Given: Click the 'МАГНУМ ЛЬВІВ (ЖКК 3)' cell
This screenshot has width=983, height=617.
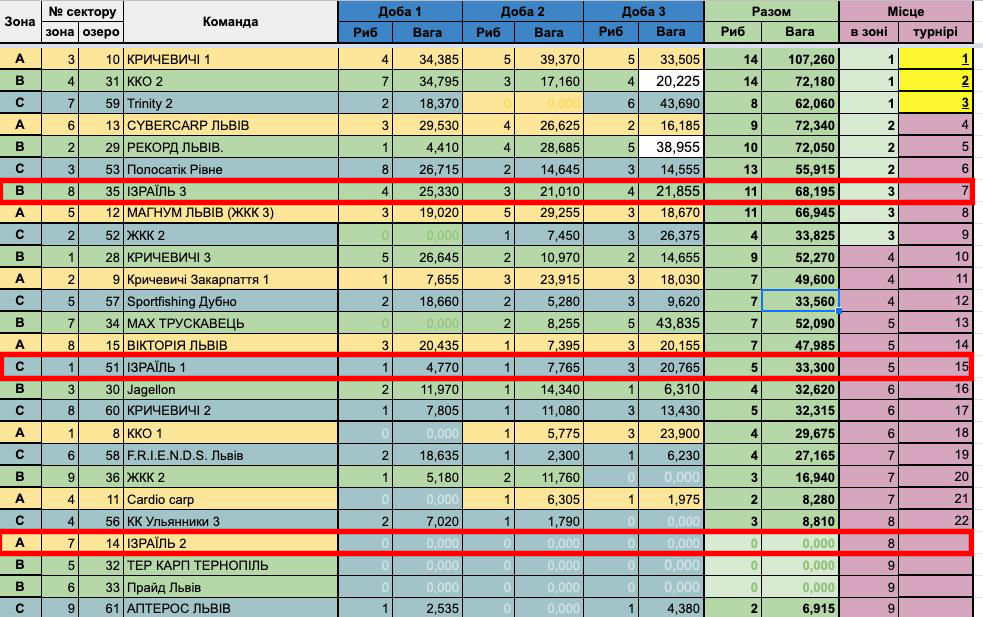Looking at the screenshot, I should [x=231, y=213].
